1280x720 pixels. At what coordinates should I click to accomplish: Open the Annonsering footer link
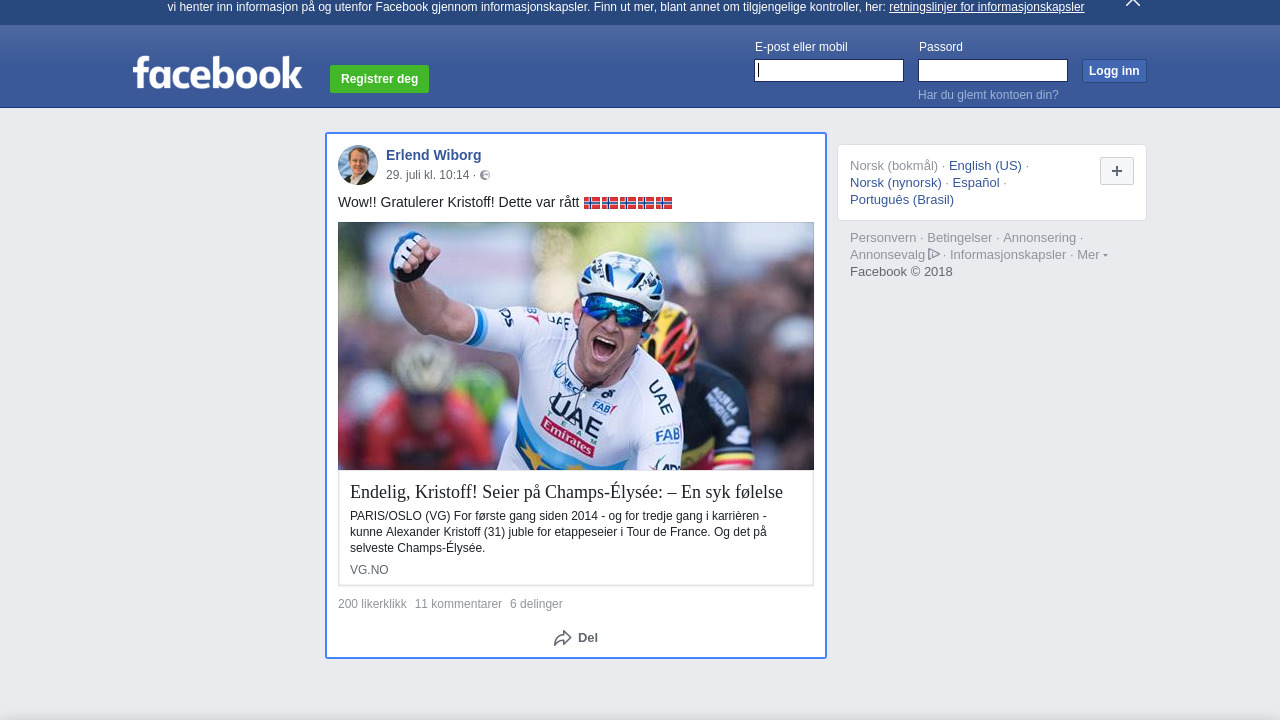pos(1039,238)
